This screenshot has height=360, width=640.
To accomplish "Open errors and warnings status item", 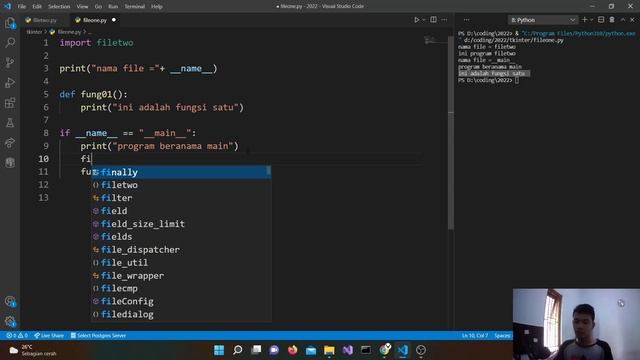I will tap(17, 336).
